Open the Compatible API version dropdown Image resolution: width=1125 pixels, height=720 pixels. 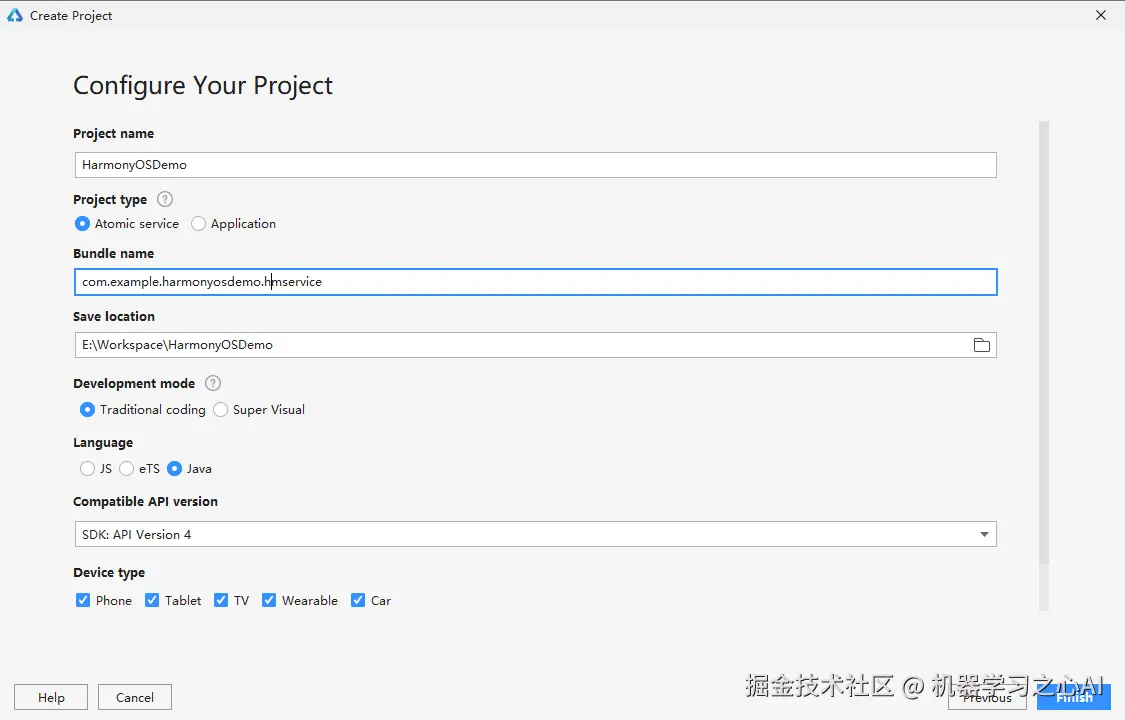(535, 534)
